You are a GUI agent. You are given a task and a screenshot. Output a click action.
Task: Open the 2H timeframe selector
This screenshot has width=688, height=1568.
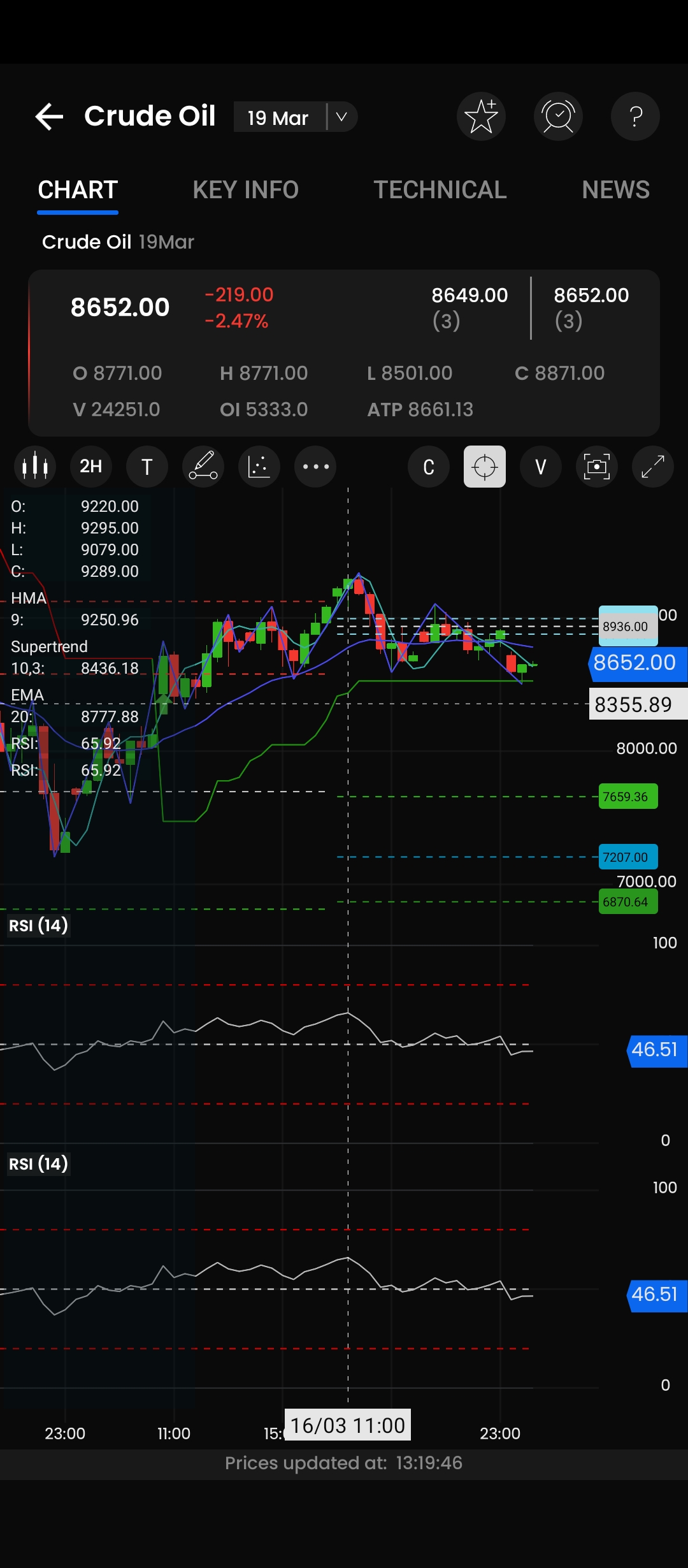91,467
